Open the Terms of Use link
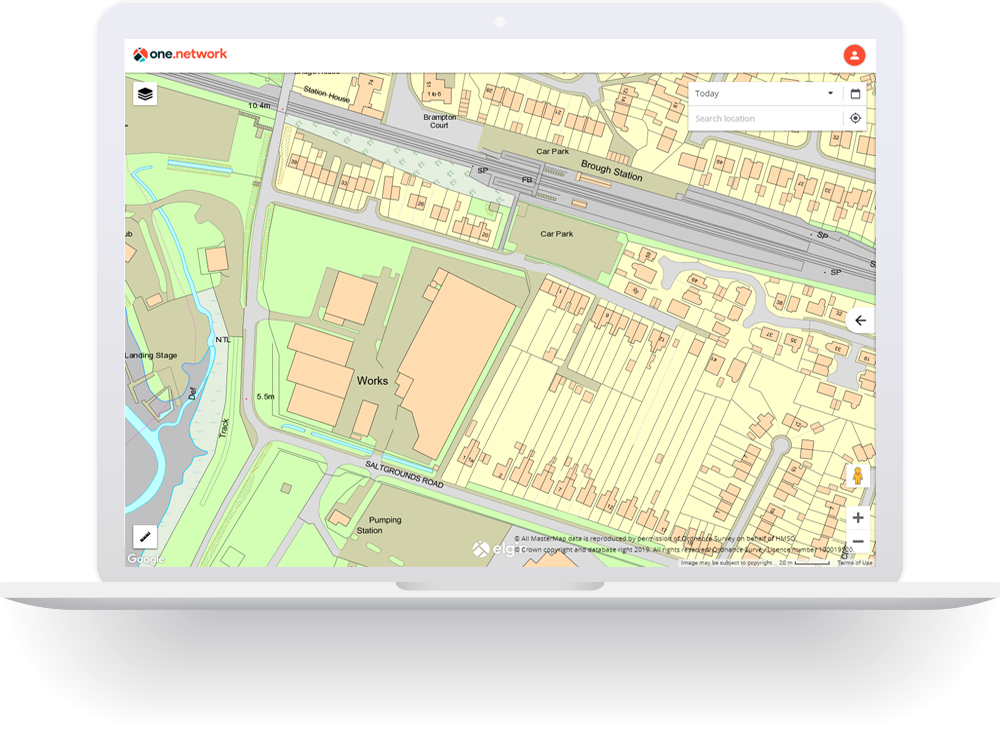This screenshot has height=730, width=1000. (855, 563)
